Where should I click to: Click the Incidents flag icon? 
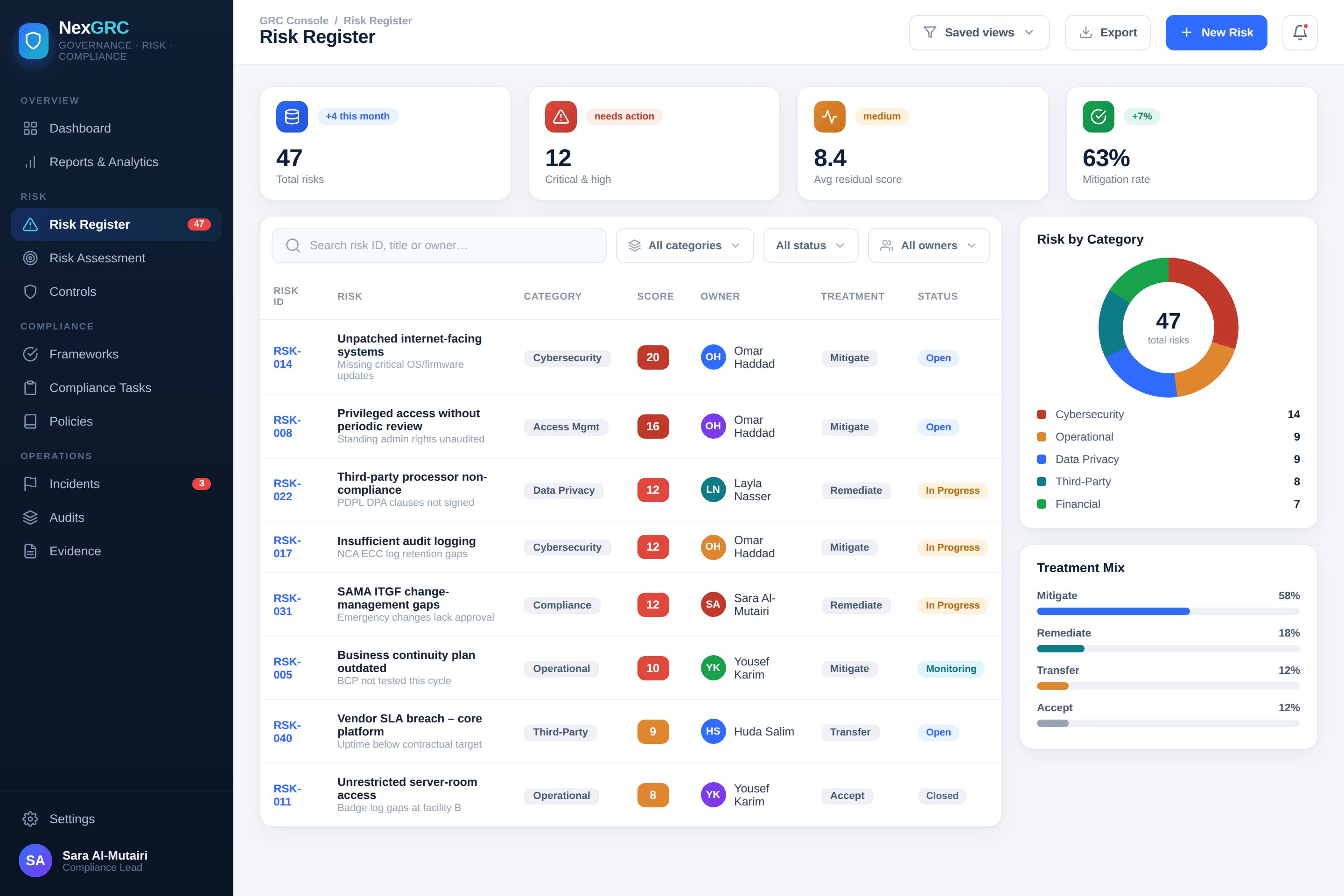click(30, 484)
